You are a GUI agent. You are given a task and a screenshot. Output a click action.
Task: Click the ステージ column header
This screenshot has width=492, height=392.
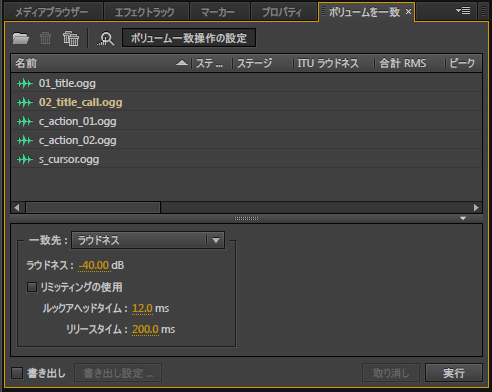(x=263, y=63)
